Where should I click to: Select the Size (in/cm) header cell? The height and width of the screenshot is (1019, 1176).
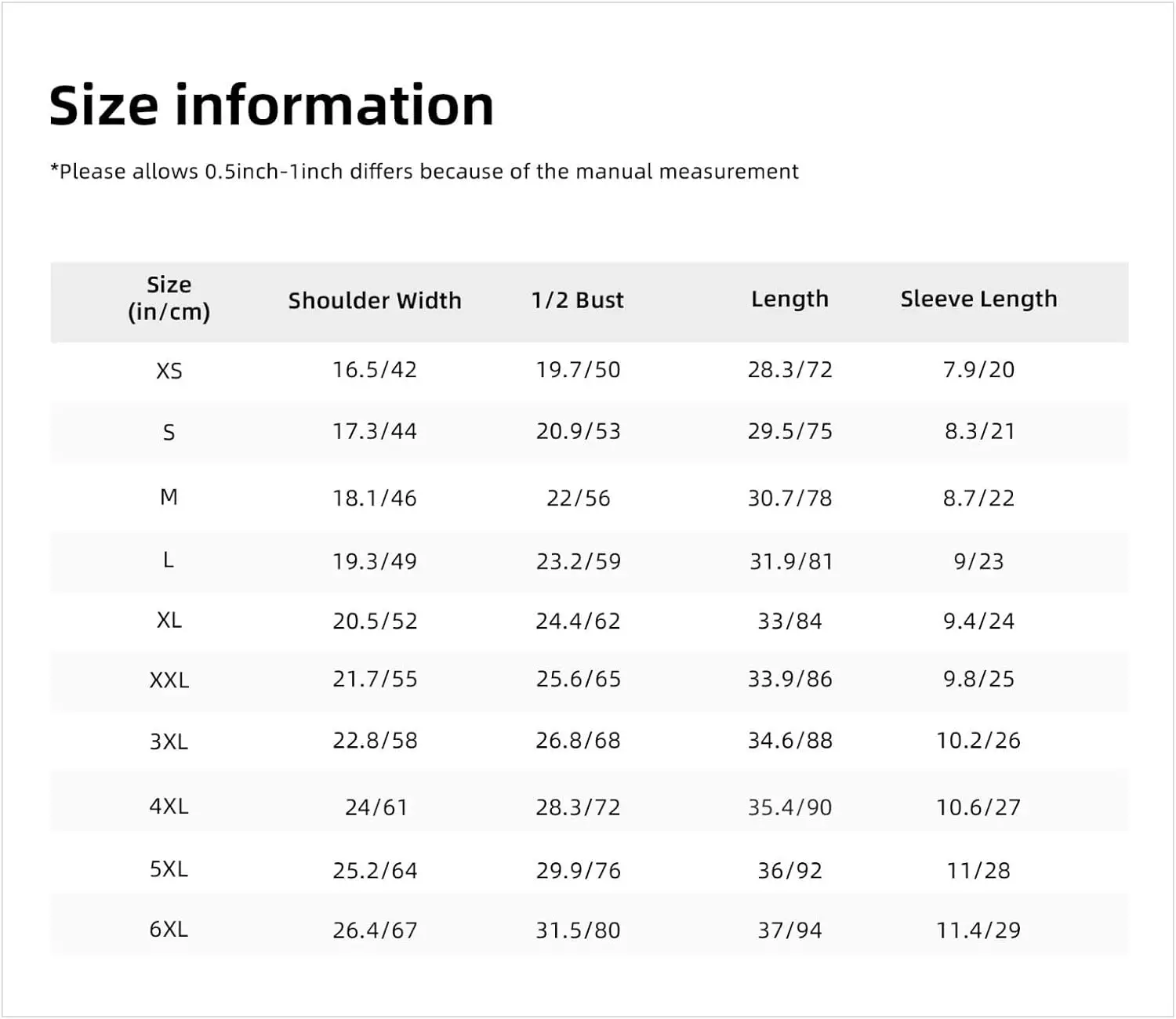coord(169,299)
